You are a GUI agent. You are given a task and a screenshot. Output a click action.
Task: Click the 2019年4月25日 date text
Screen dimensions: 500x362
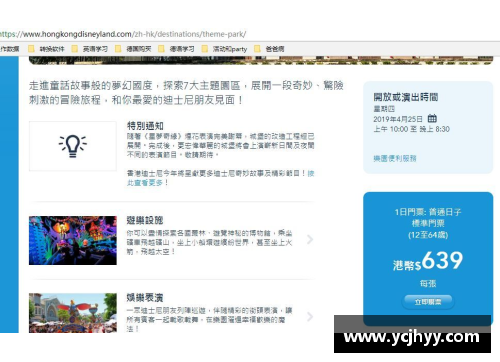pyautogui.click(x=398, y=119)
